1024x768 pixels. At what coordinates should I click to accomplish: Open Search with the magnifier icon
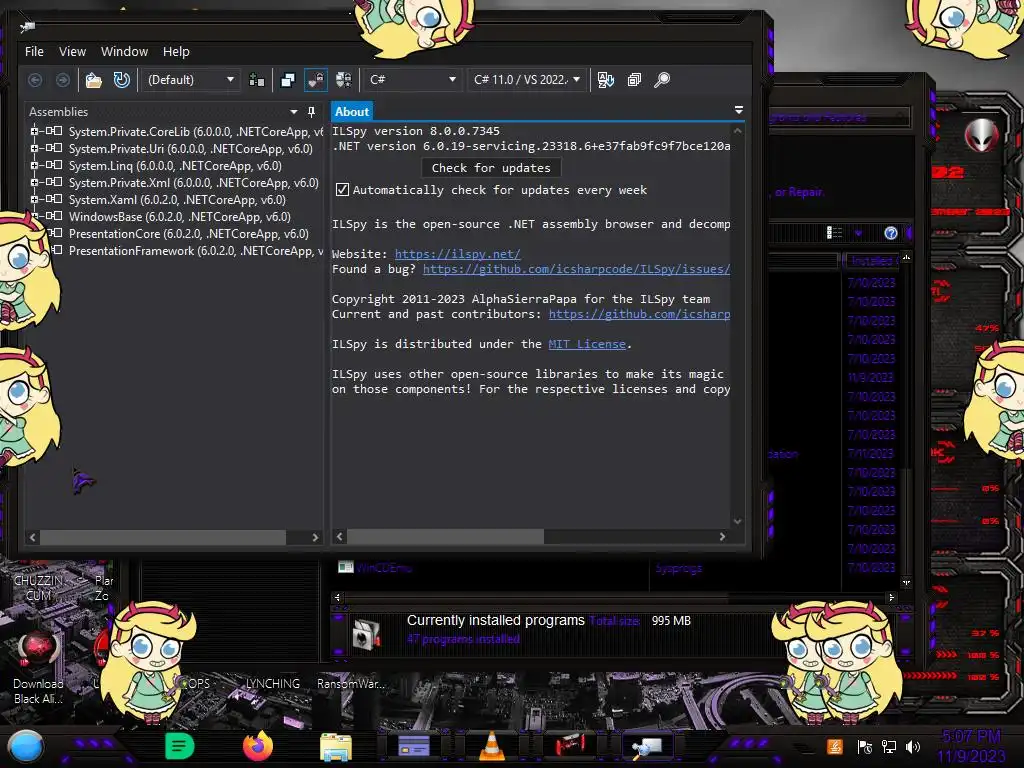pos(662,80)
